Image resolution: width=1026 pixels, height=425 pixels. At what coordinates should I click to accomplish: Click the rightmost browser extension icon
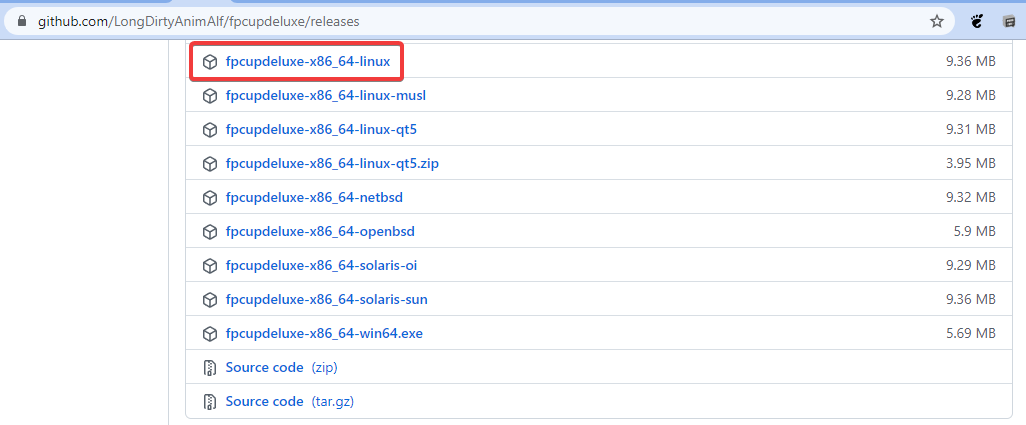click(1009, 20)
